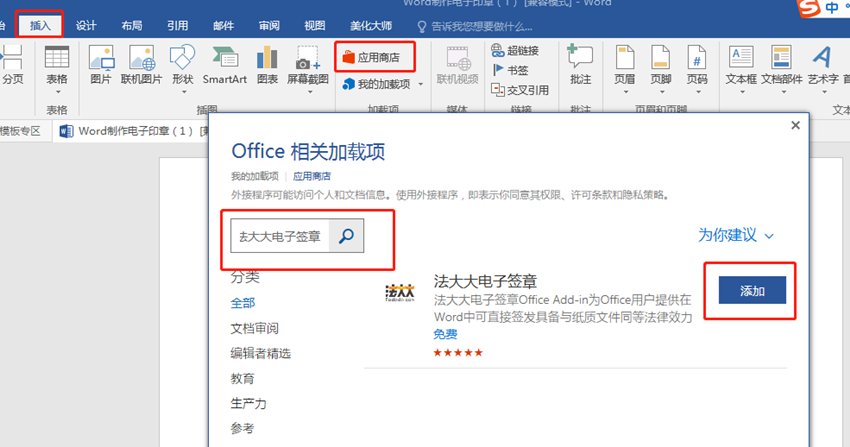This screenshot has height=447, width=850.
Task: Open the 模板专区 tab
Action: [x=21, y=131]
